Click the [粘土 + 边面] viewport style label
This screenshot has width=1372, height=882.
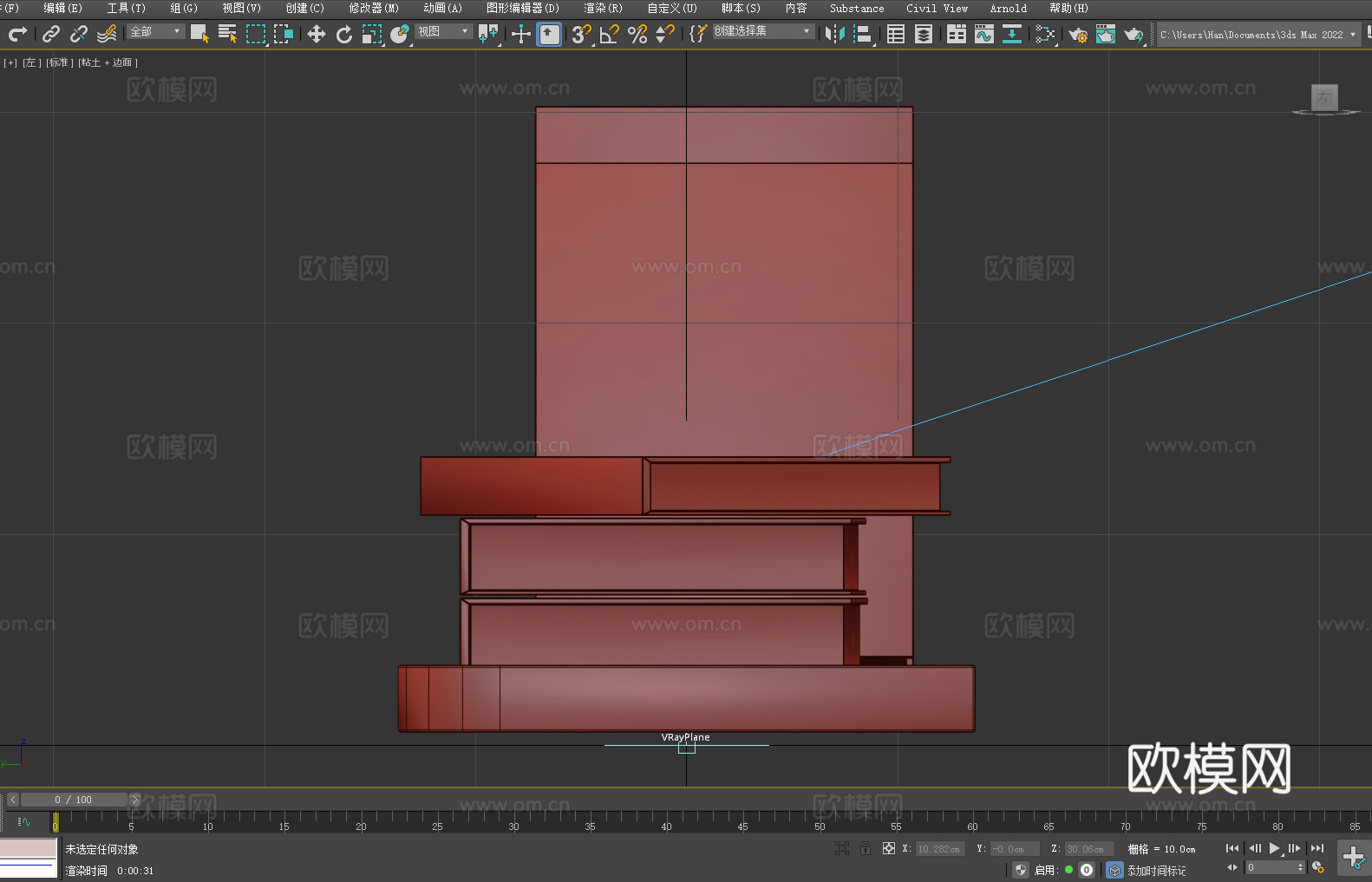point(108,62)
